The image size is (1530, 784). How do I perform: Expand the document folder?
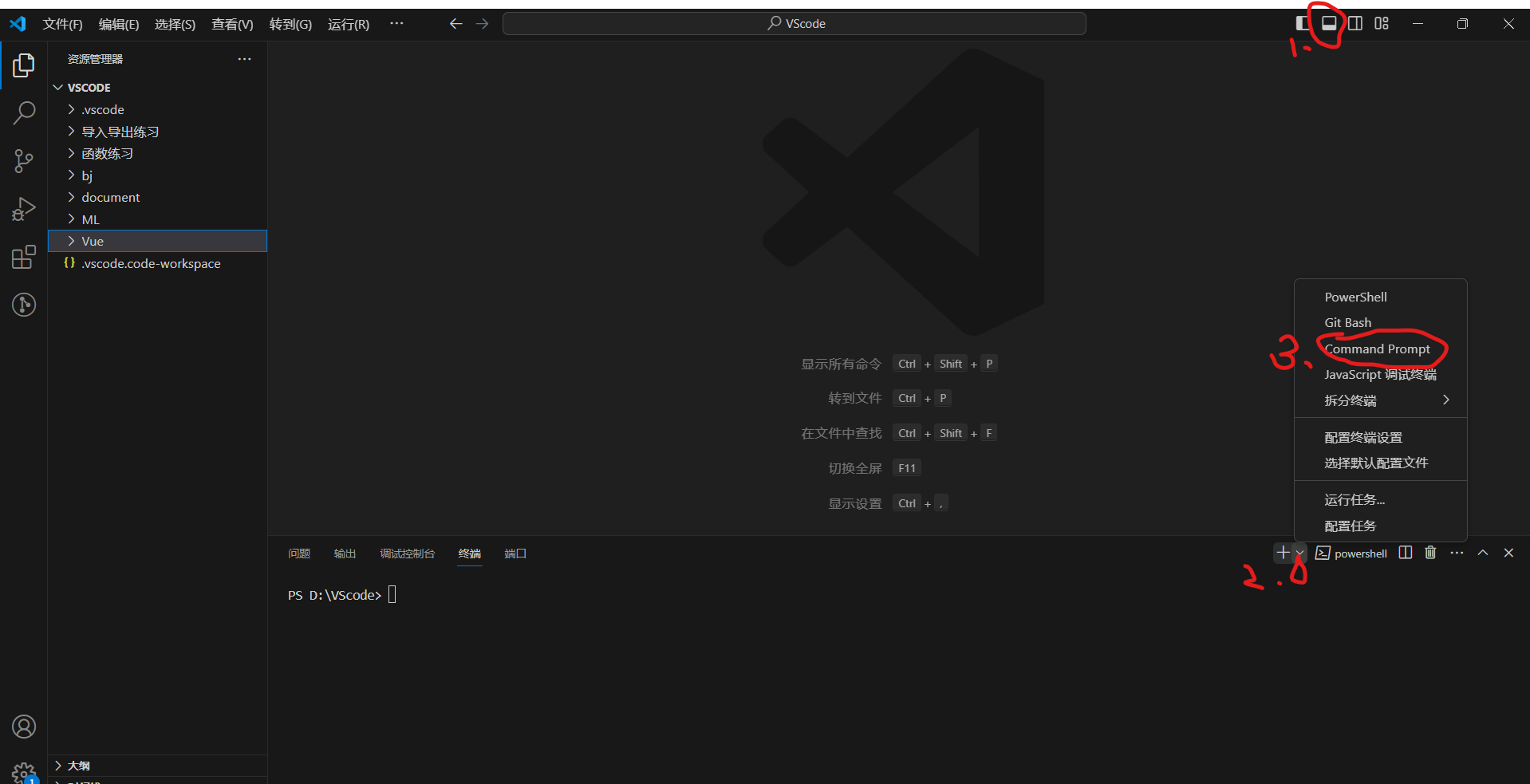(157, 197)
